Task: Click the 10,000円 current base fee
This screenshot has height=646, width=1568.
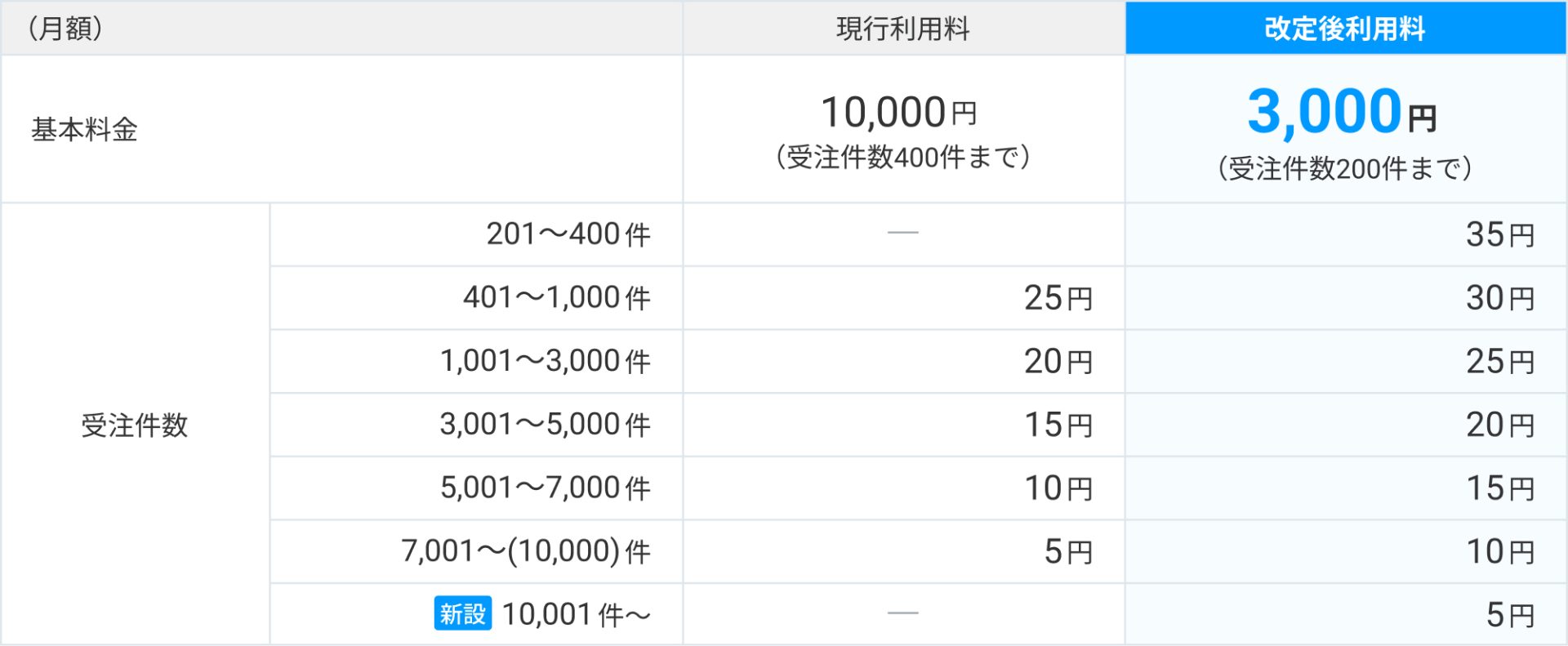Action: pos(898,113)
